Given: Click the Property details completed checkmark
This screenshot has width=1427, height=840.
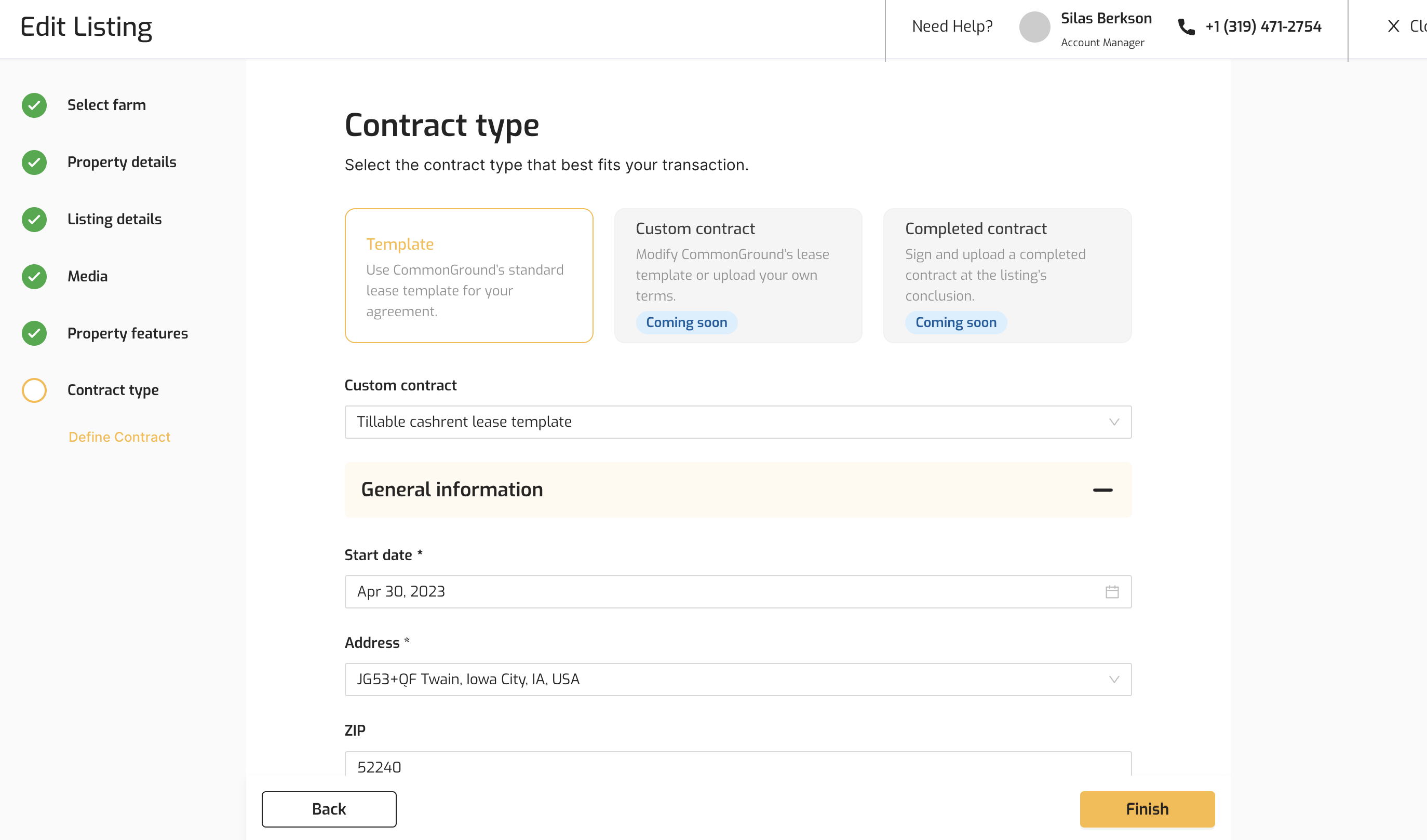Looking at the screenshot, I should point(34,162).
